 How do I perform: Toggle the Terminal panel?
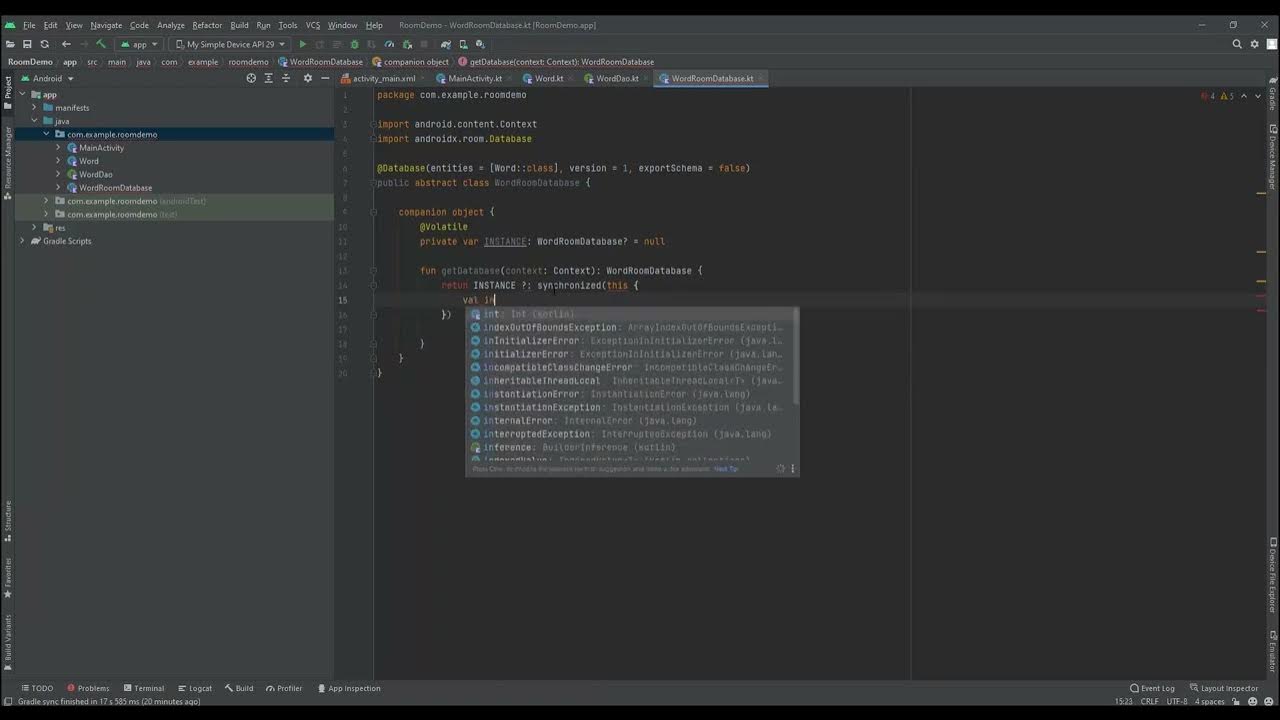[147, 688]
